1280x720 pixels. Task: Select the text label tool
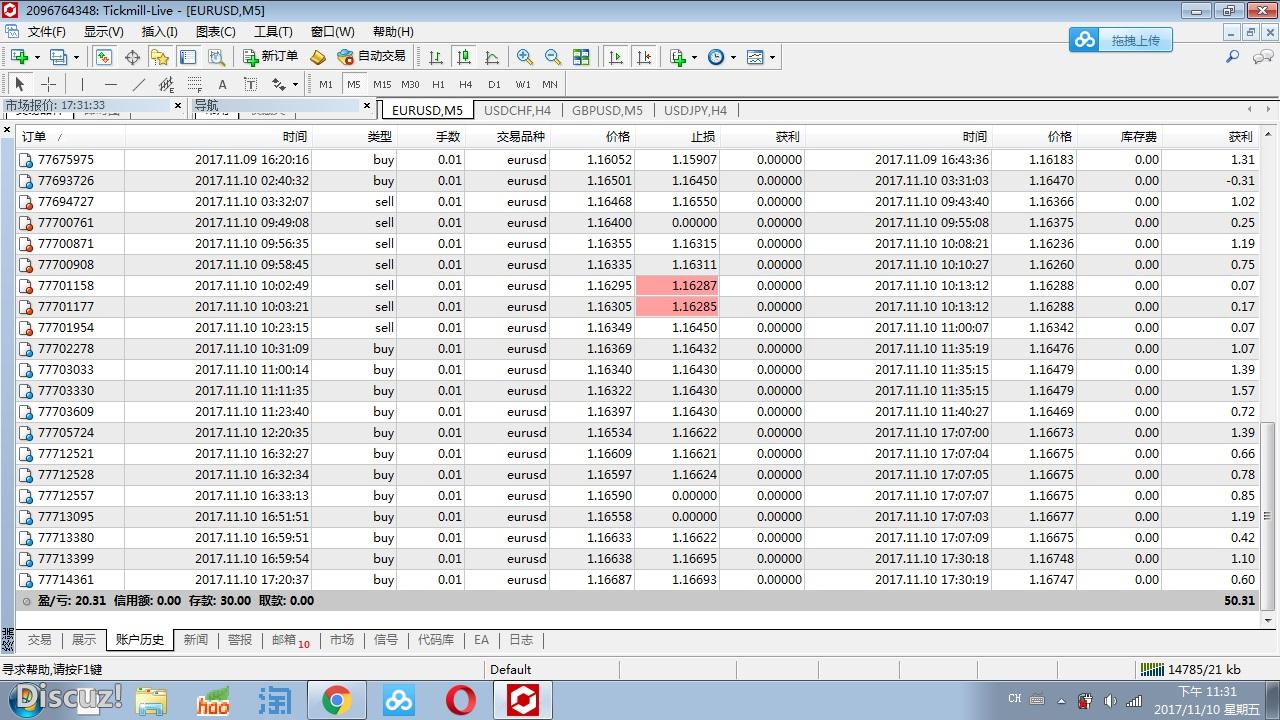pyautogui.click(x=251, y=84)
